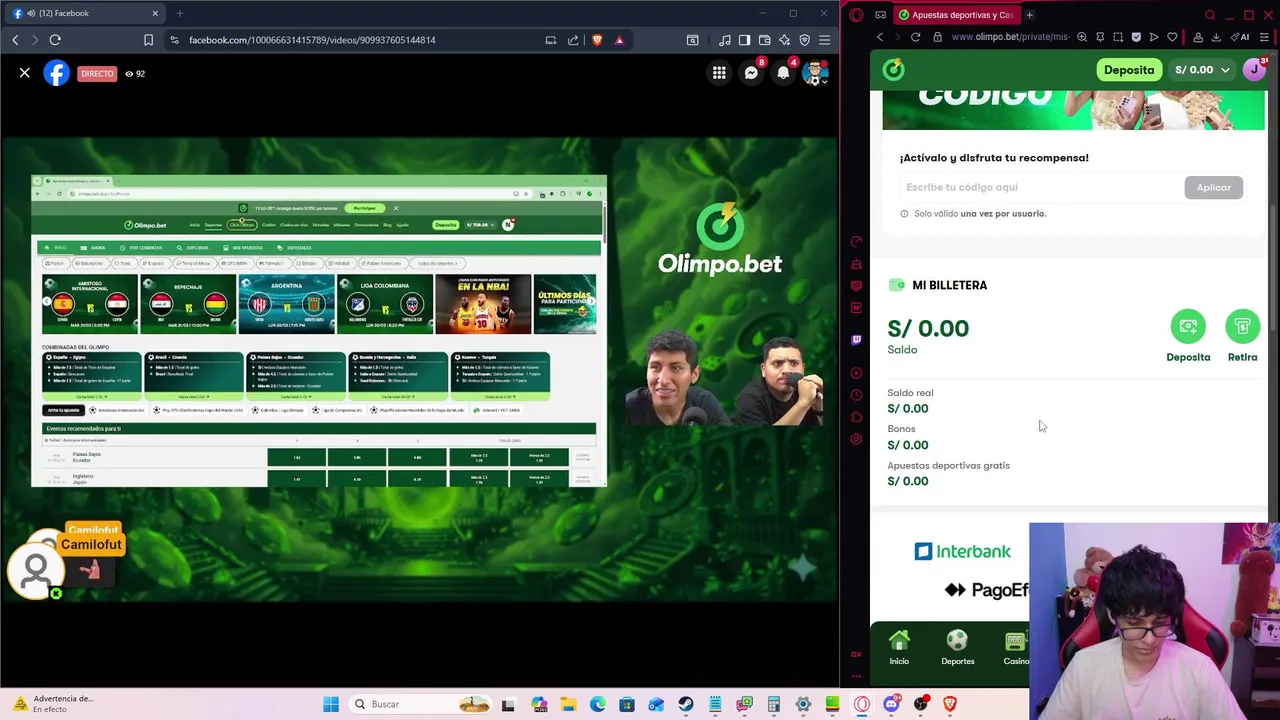Open Brave Leo AI assistant icon
The height and width of the screenshot is (720, 1280).
pyautogui.click(x=784, y=40)
